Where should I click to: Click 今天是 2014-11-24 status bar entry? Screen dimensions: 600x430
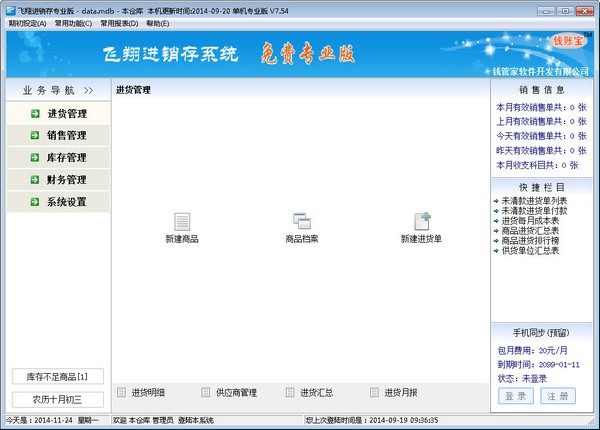pyautogui.click(x=52, y=420)
